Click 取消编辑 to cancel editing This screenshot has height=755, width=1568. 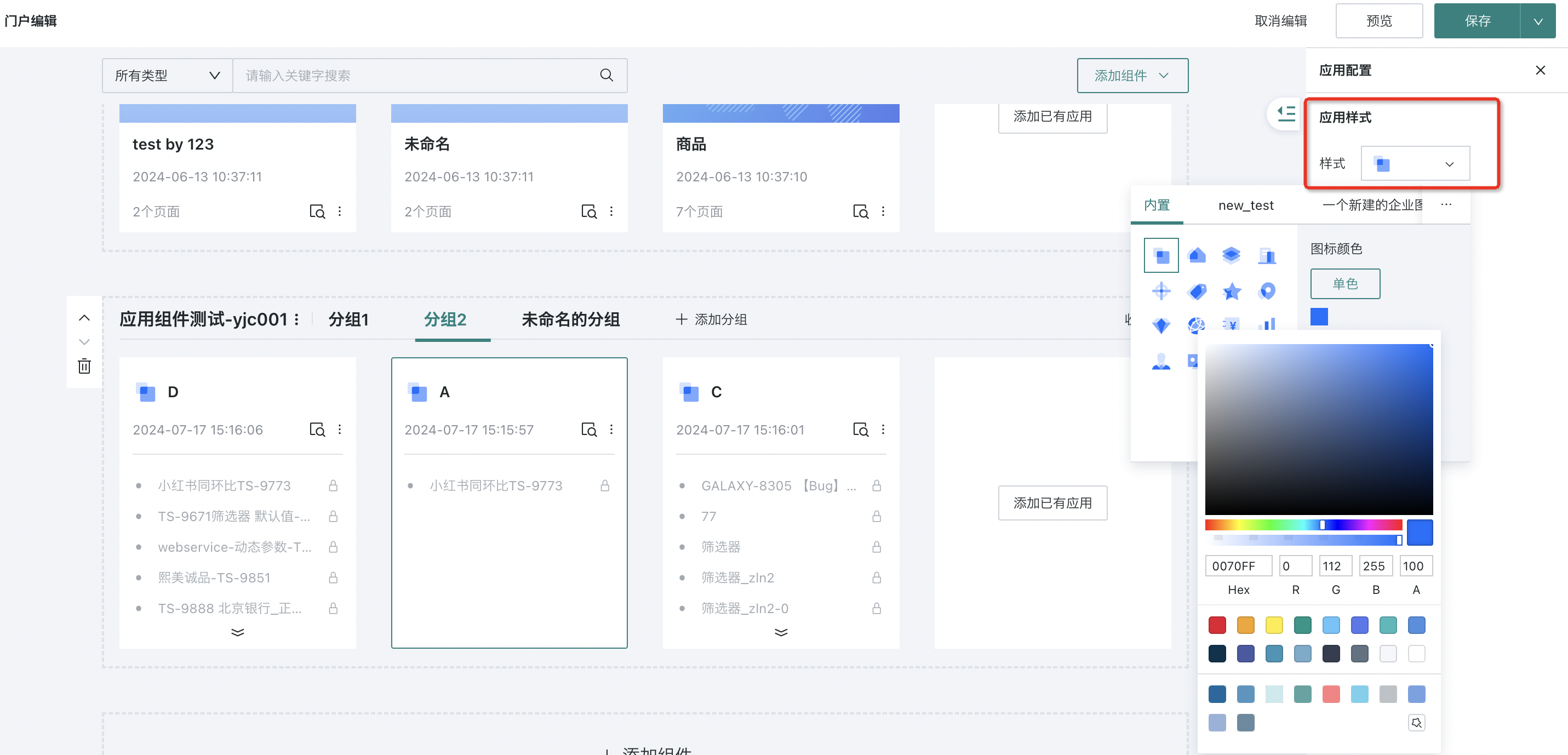coord(1281,21)
